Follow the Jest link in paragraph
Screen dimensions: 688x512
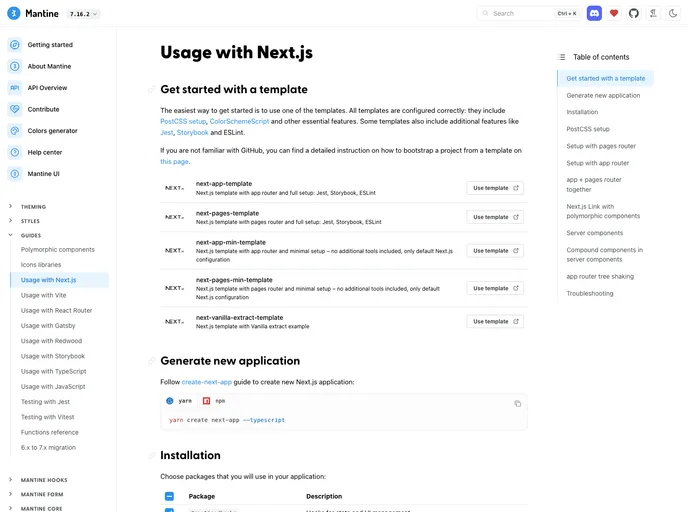point(166,132)
